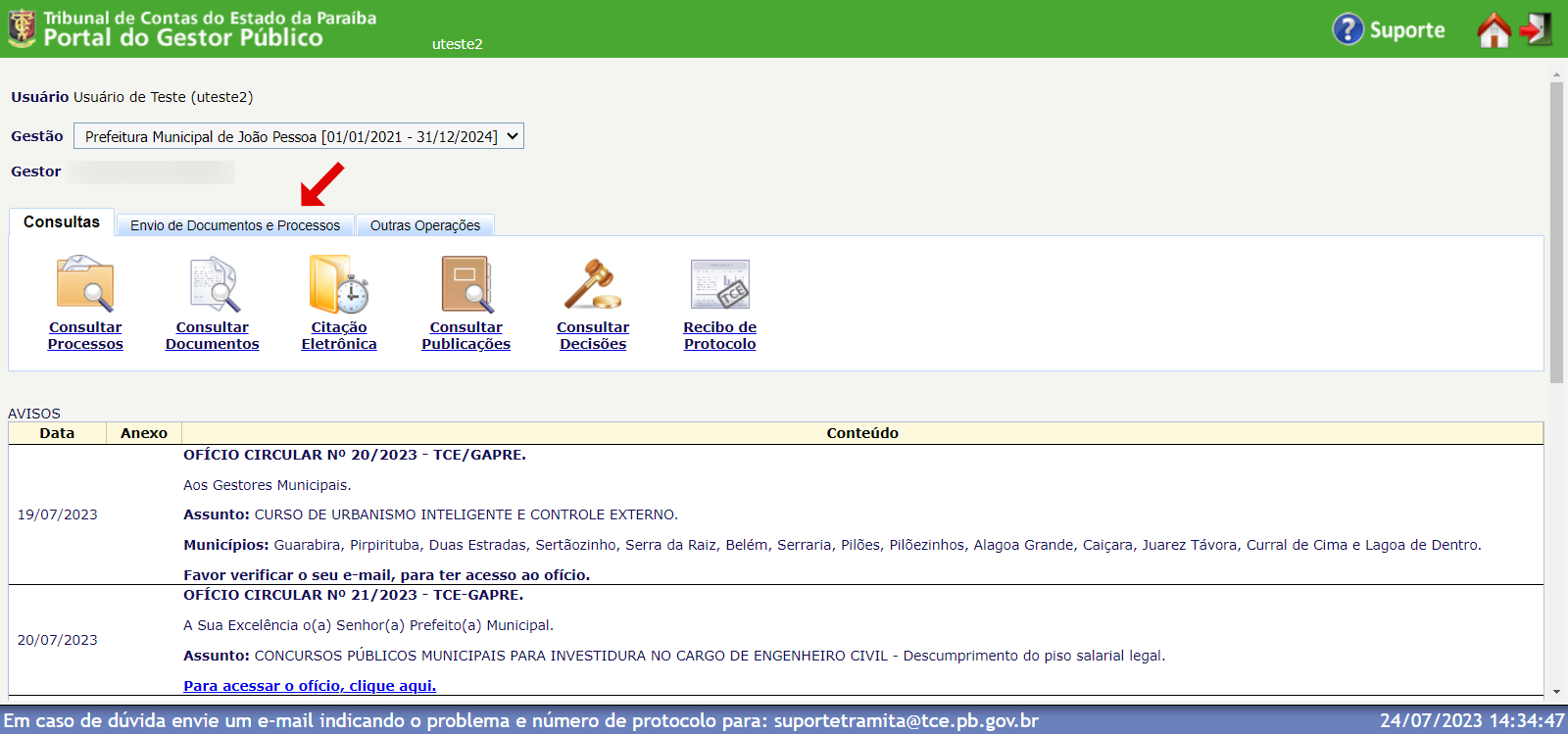Image resolution: width=1568 pixels, height=734 pixels.
Task: Click the Portal do Gestor Público title
Action: click(183, 38)
